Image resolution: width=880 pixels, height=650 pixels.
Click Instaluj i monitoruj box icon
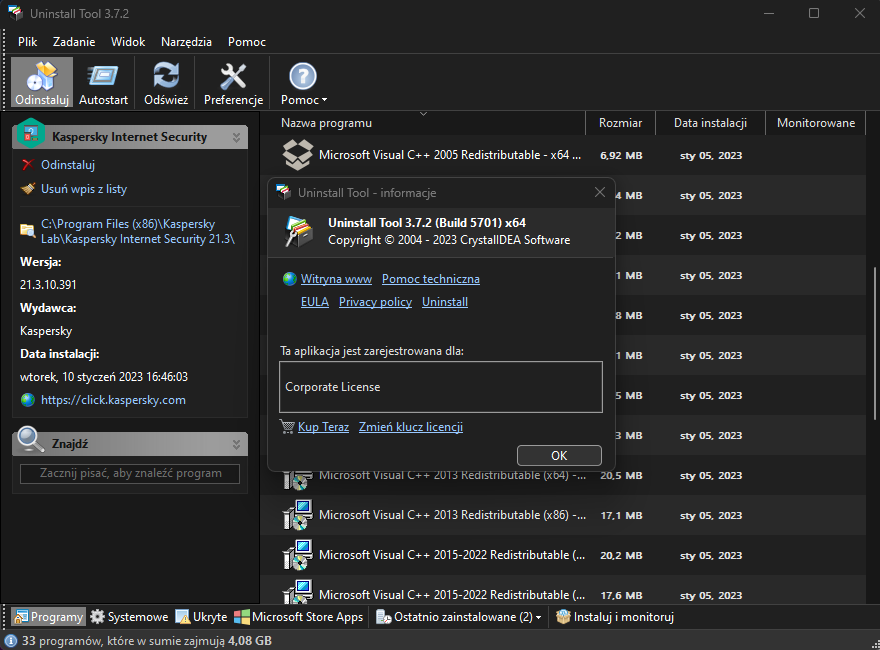click(563, 617)
